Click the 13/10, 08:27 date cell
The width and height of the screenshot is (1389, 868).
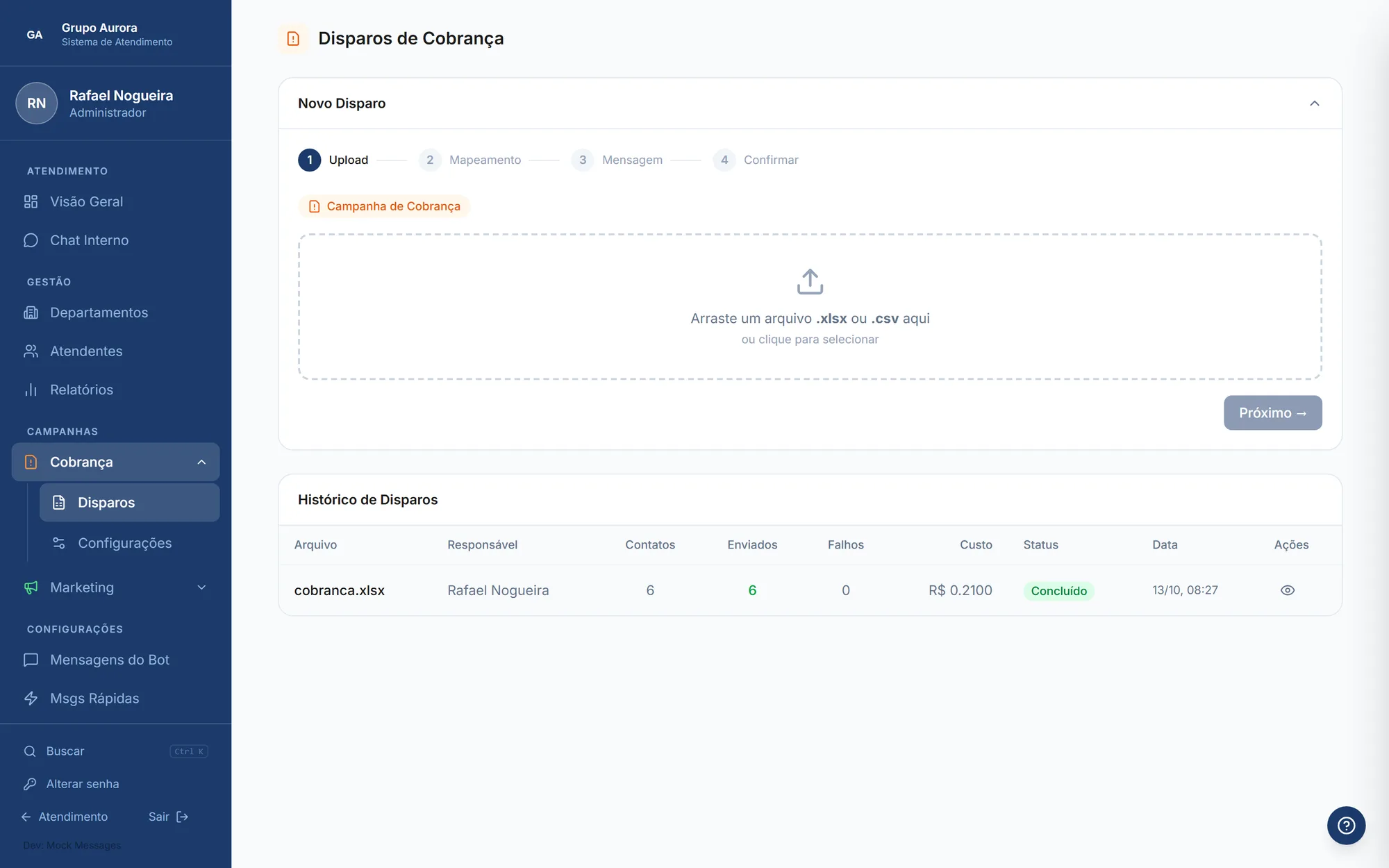1185,590
